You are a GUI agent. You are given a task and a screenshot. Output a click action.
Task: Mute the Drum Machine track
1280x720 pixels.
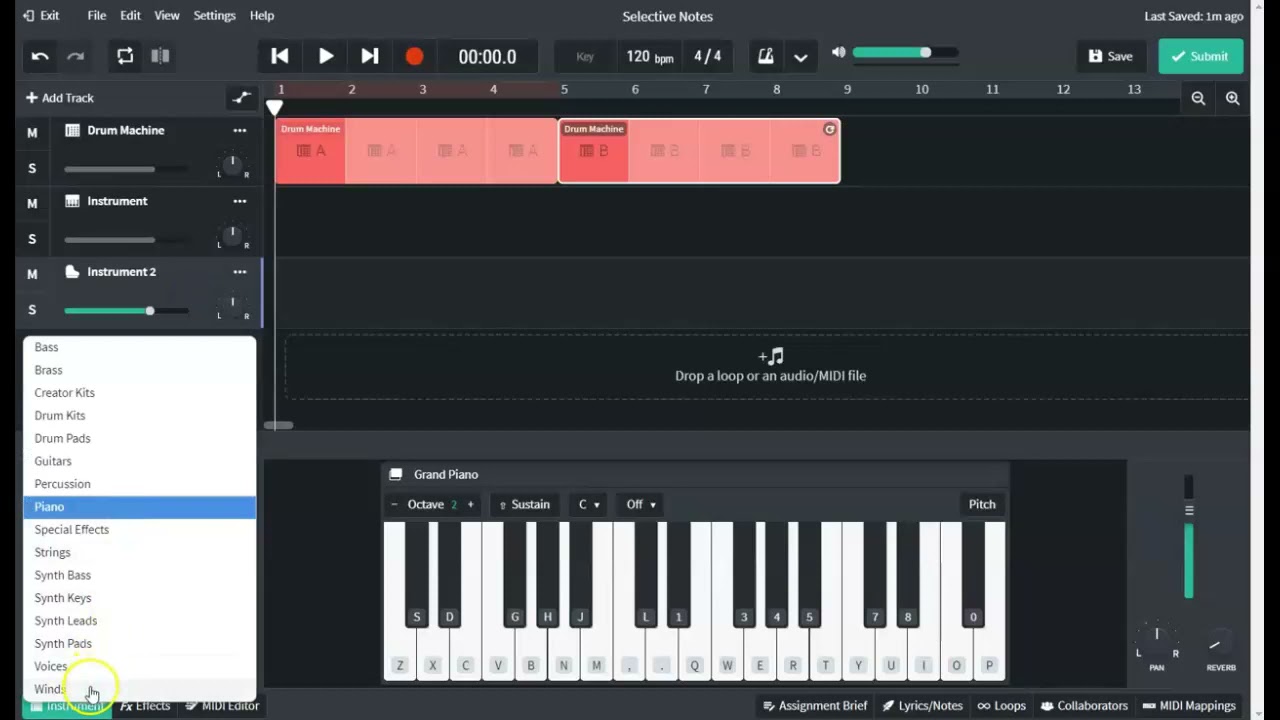[x=32, y=132]
